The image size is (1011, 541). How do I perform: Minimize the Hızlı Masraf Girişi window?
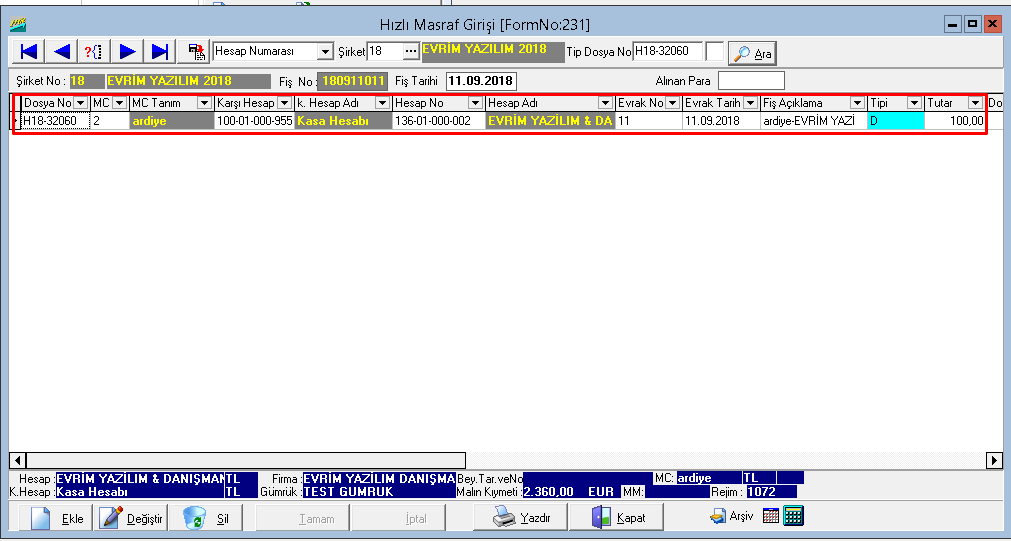pos(954,25)
